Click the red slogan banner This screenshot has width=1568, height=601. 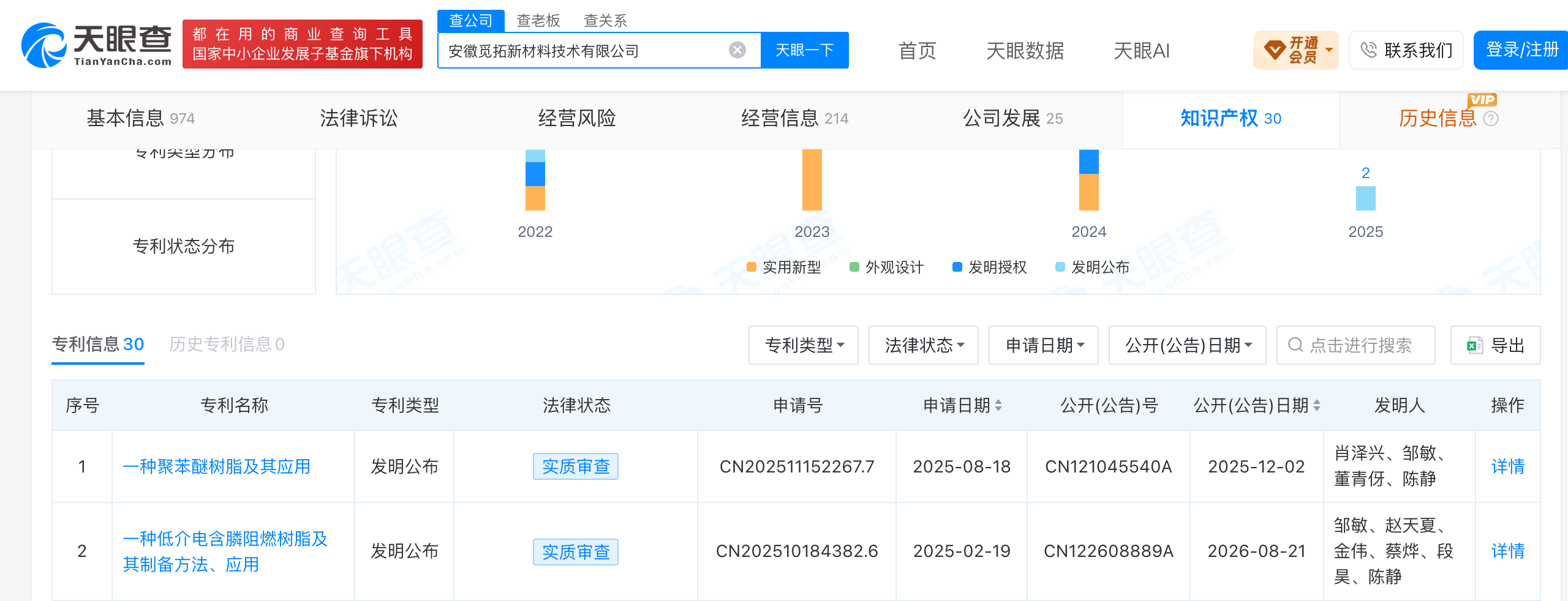pyautogui.click(x=303, y=44)
